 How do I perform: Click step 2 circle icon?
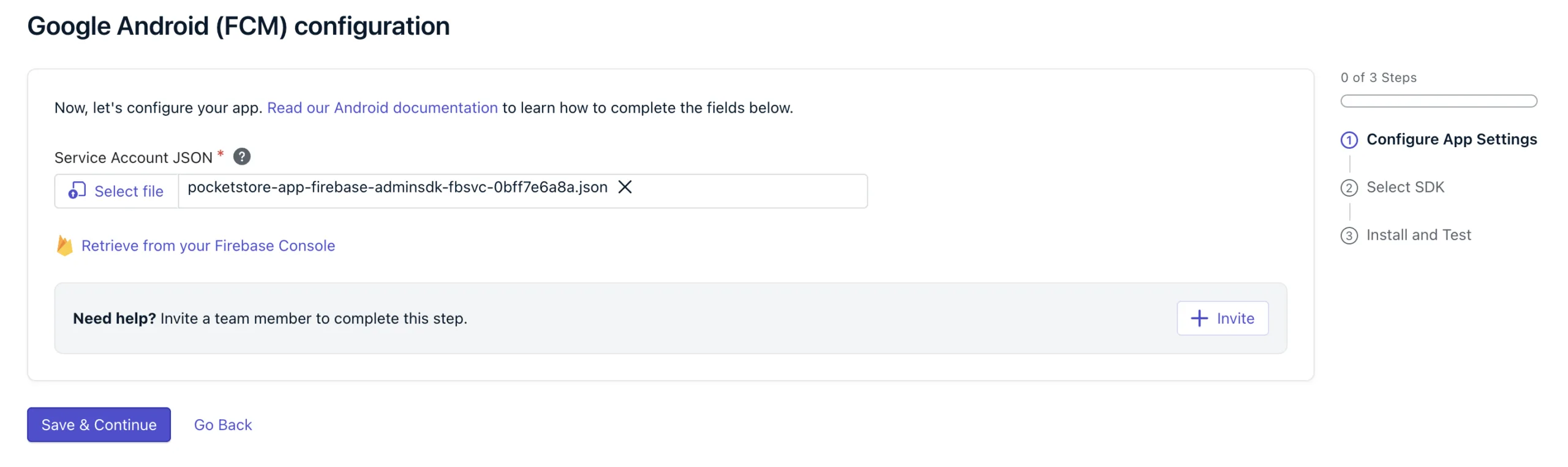pos(1348,188)
